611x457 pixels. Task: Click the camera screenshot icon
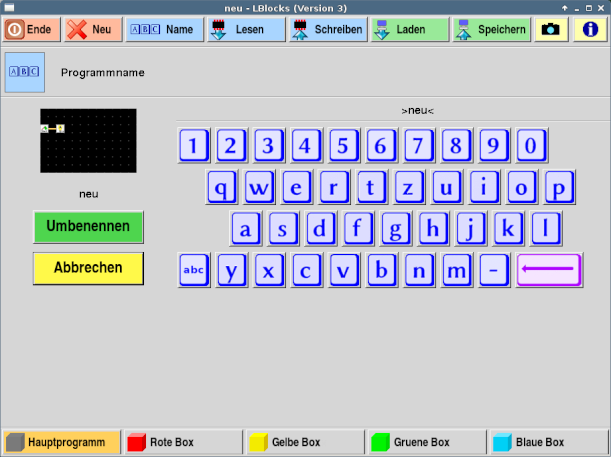coord(551,29)
